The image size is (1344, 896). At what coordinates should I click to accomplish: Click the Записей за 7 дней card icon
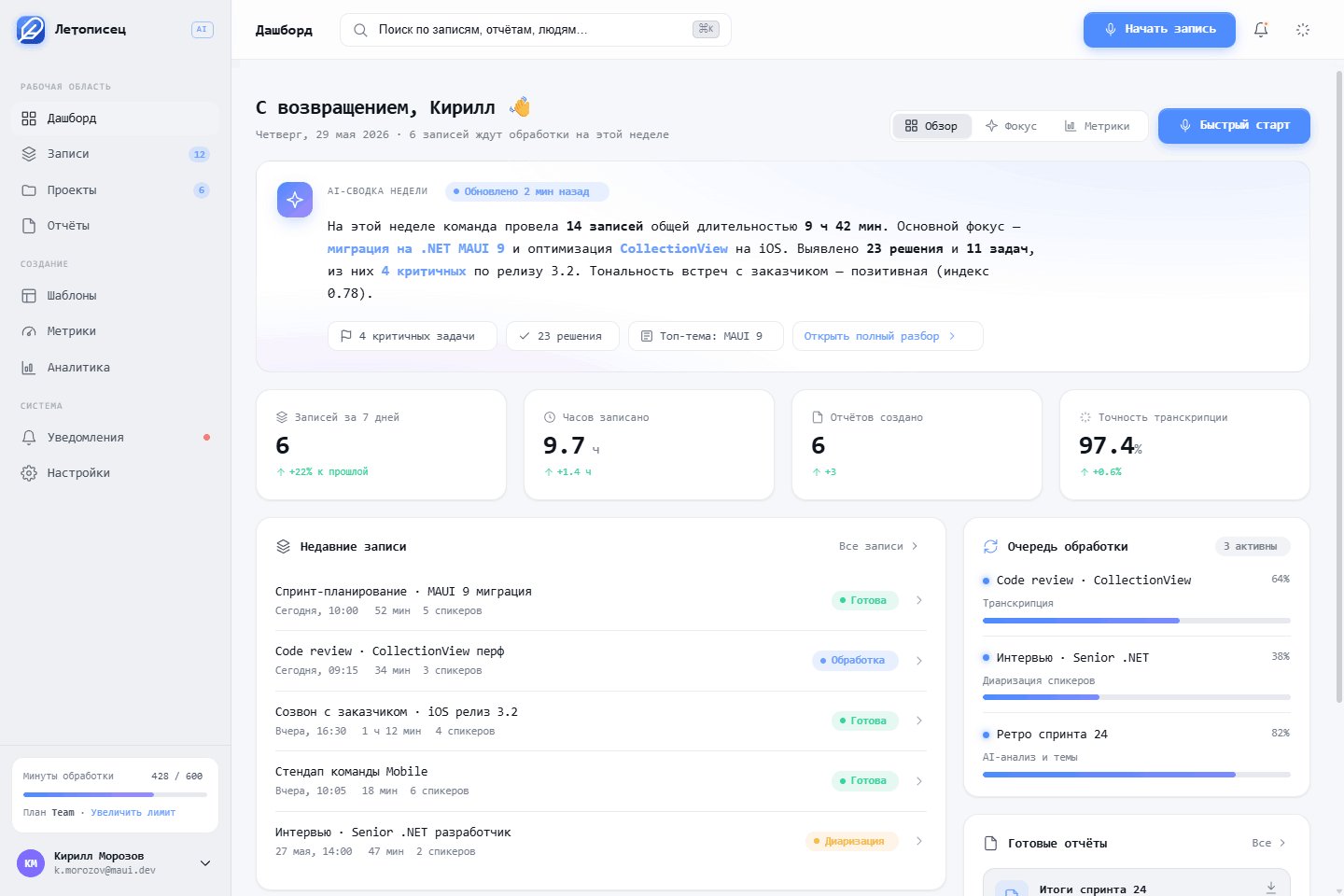(282, 418)
